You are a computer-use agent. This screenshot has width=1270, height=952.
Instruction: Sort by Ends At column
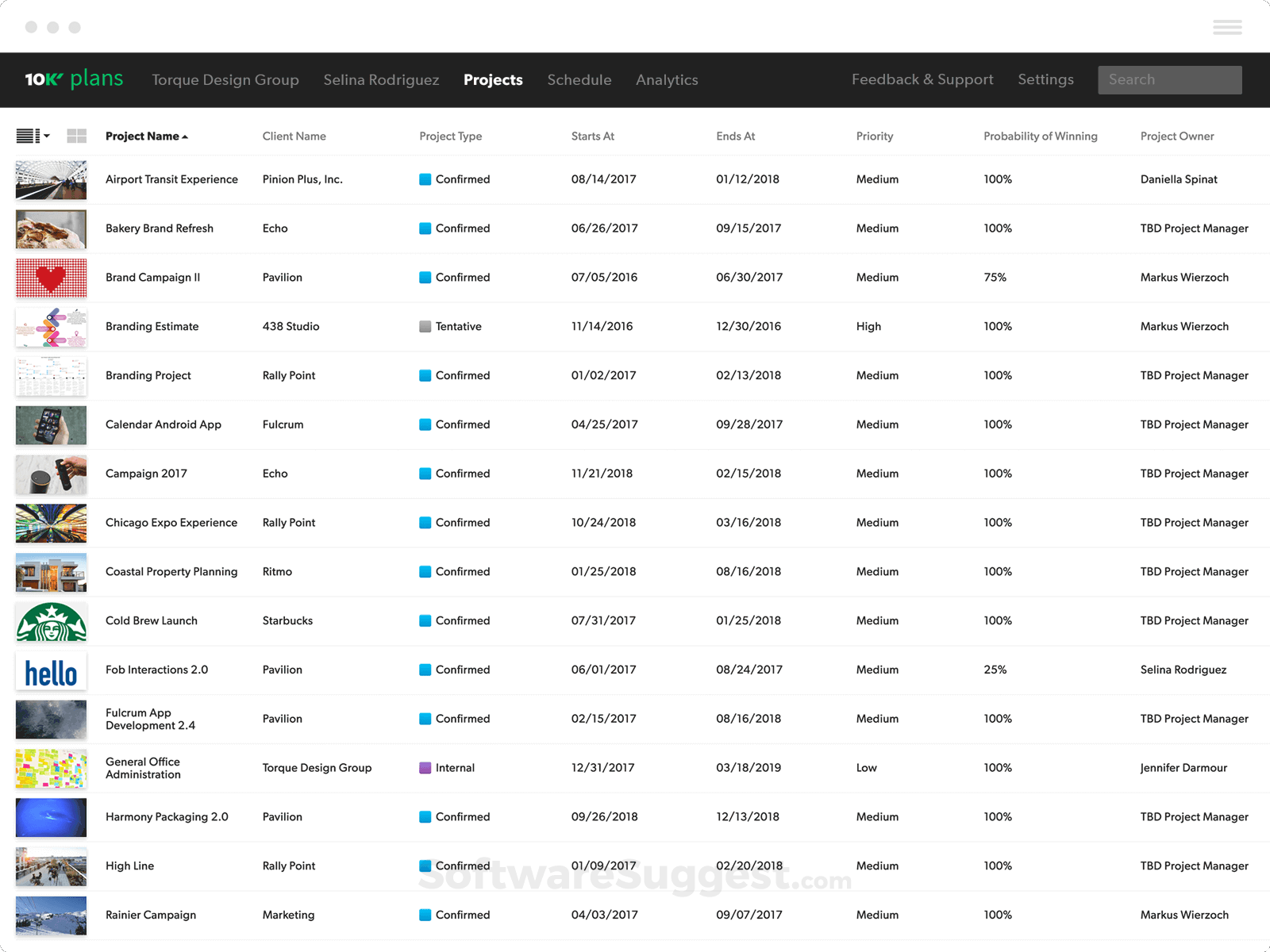pyautogui.click(x=735, y=136)
